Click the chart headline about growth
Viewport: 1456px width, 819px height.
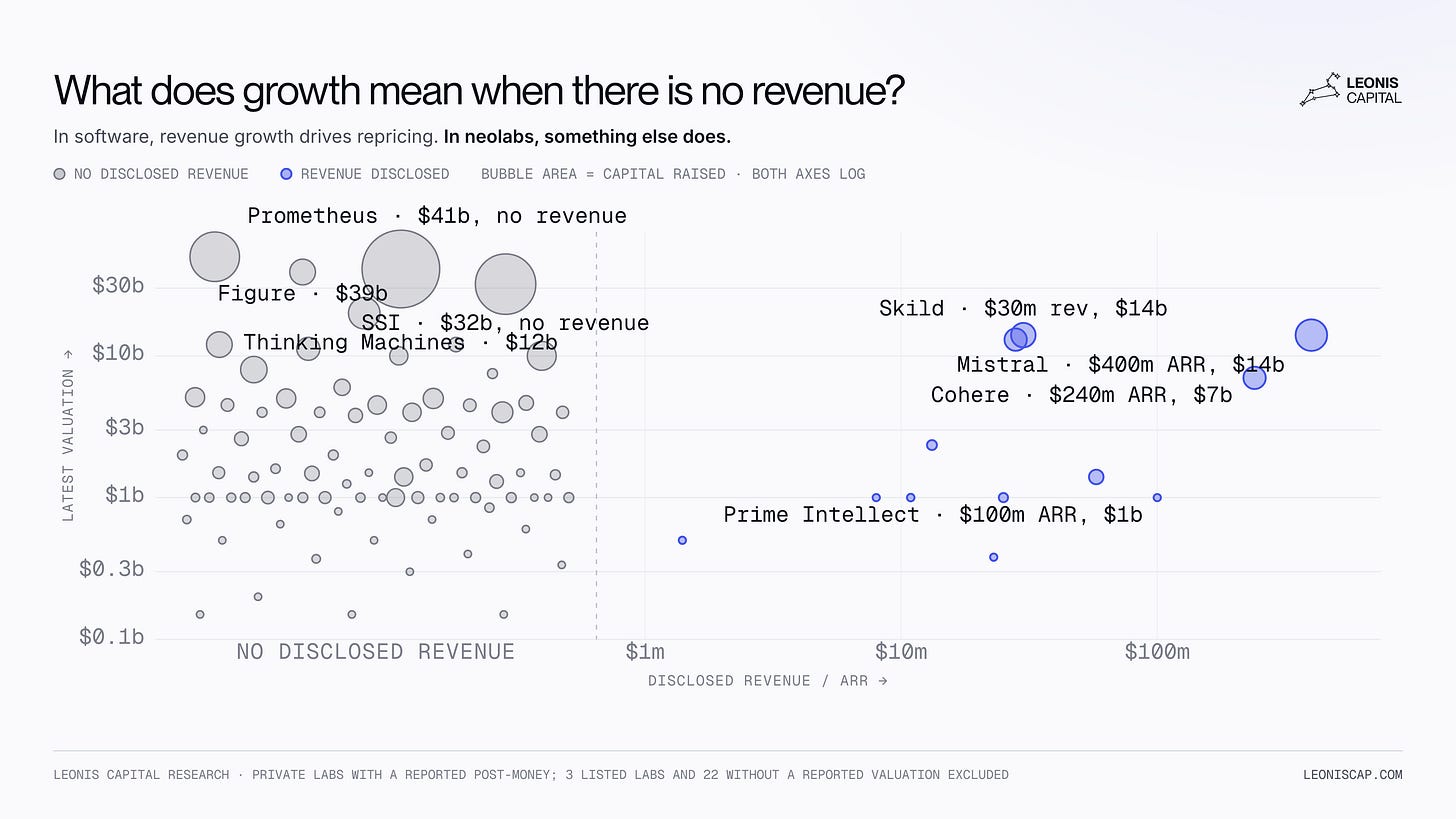point(479,91)
